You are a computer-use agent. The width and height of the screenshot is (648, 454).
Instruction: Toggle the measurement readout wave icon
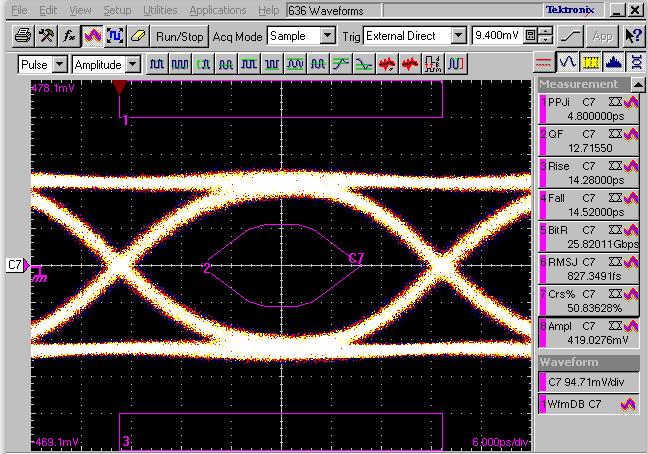(x=568, y=63)
